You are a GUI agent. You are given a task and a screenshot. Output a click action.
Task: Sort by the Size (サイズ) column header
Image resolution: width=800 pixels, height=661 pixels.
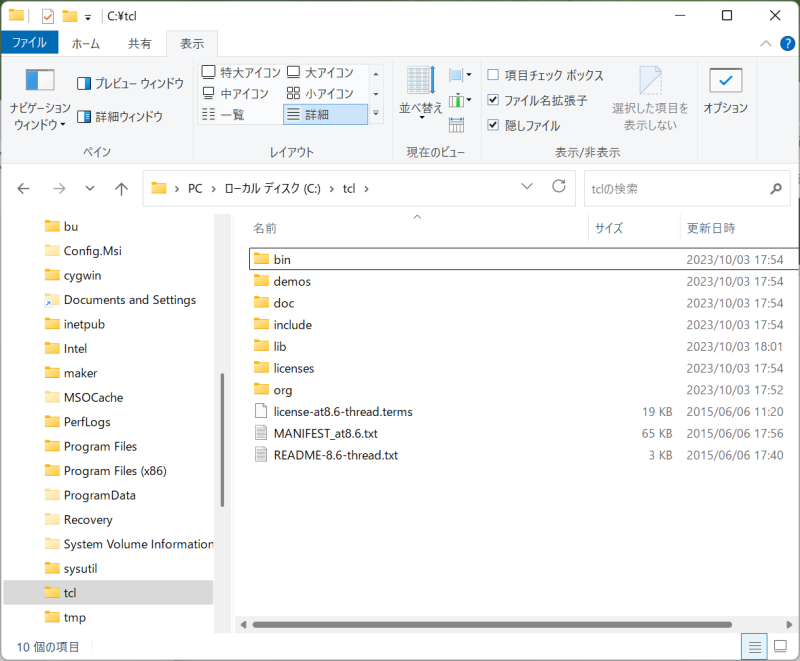coord(609,228)
